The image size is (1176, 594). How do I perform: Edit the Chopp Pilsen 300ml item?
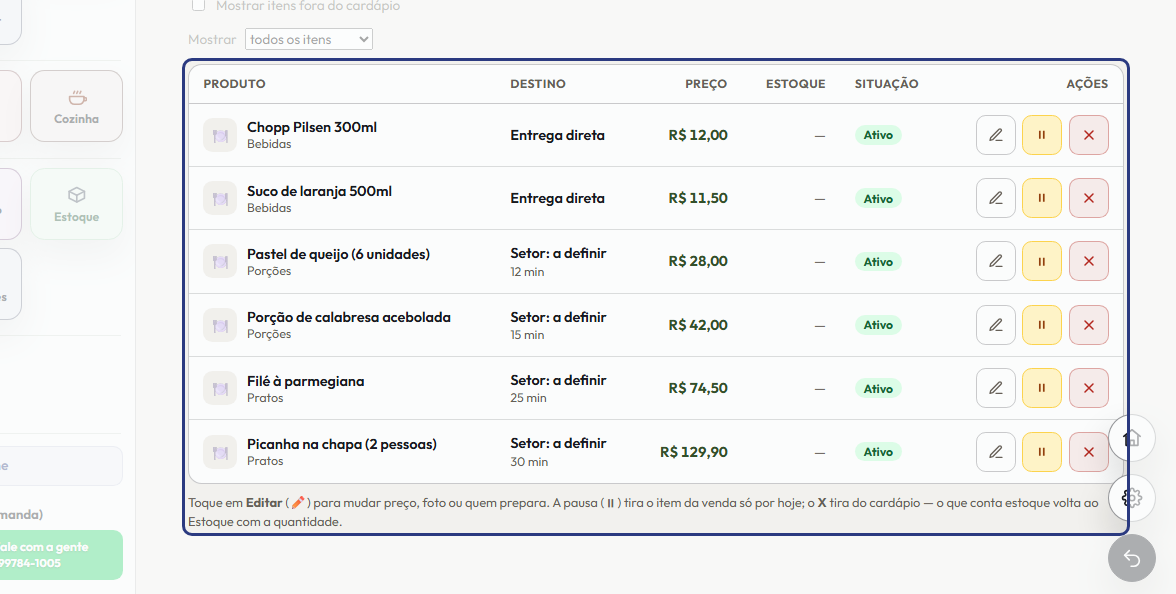pyautogui.click(x=995, y=135)
